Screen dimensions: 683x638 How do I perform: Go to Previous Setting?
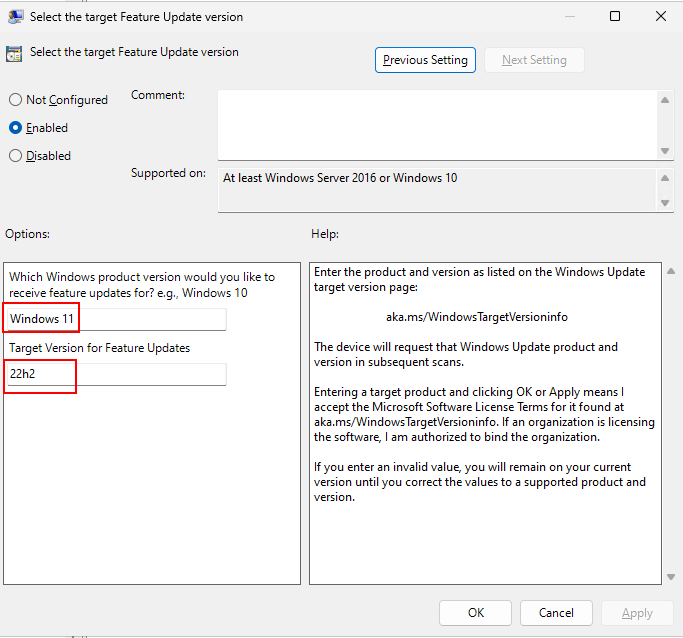click(425, 60)
